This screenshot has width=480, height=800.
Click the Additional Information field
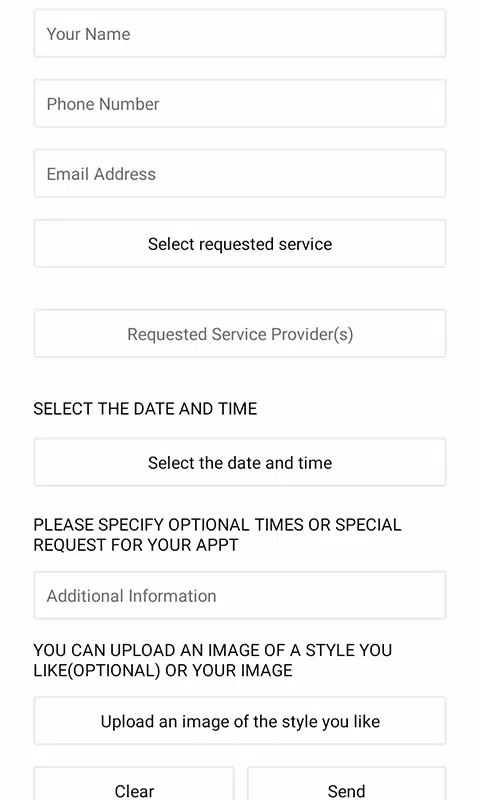click(x=240, y=595)
